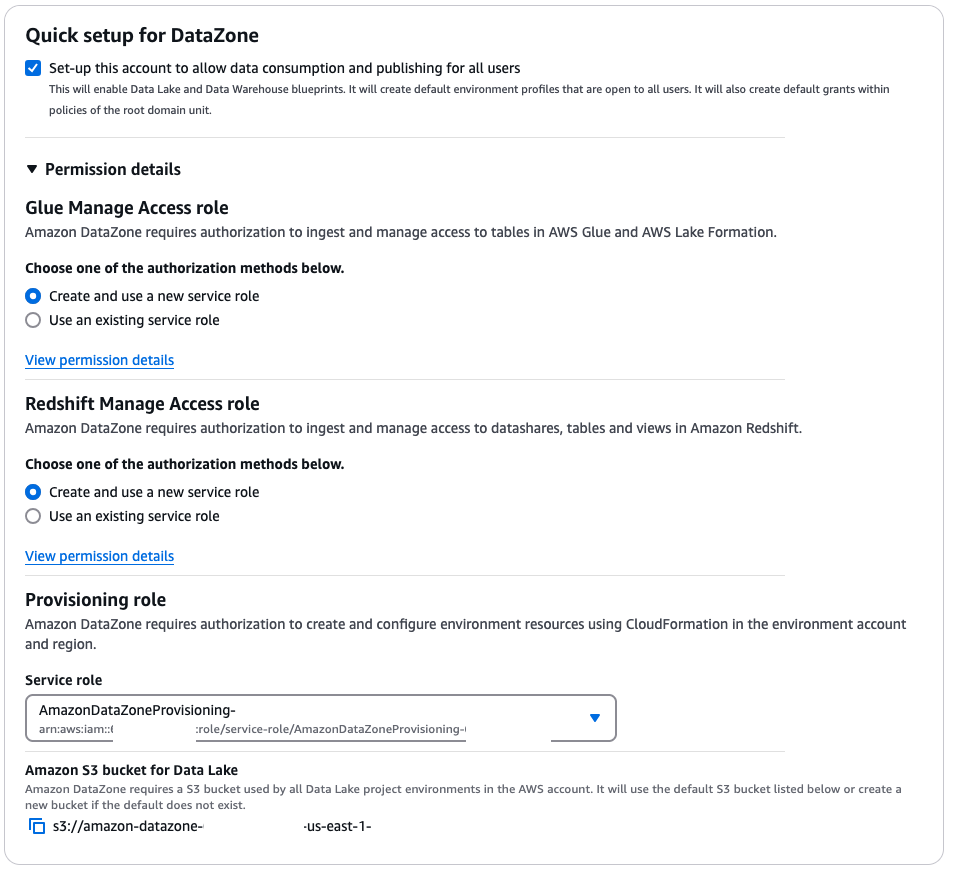This screenshot has width=955, height=874.
Task: Click the AmazonDataZoneProvisioning role name
Action: [137, 710]
